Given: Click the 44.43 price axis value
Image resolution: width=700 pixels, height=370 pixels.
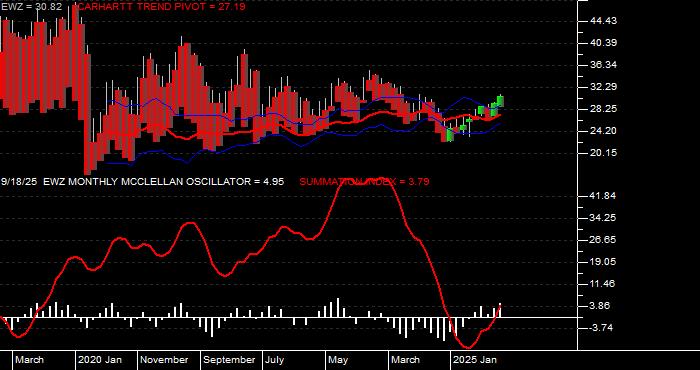Looking at the screenshot, I should coord(603,21).
